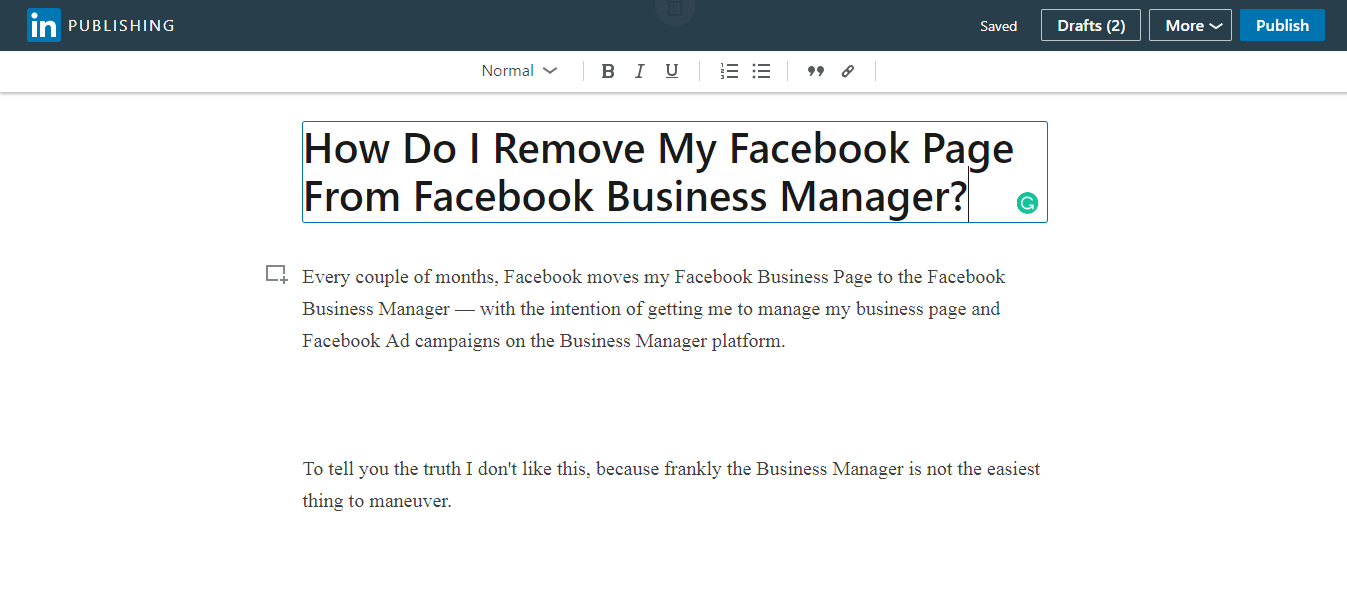1347x589 pixels.
Task: Click the paragraph starting 'Every couple of months'
Action: pos(654,308)
